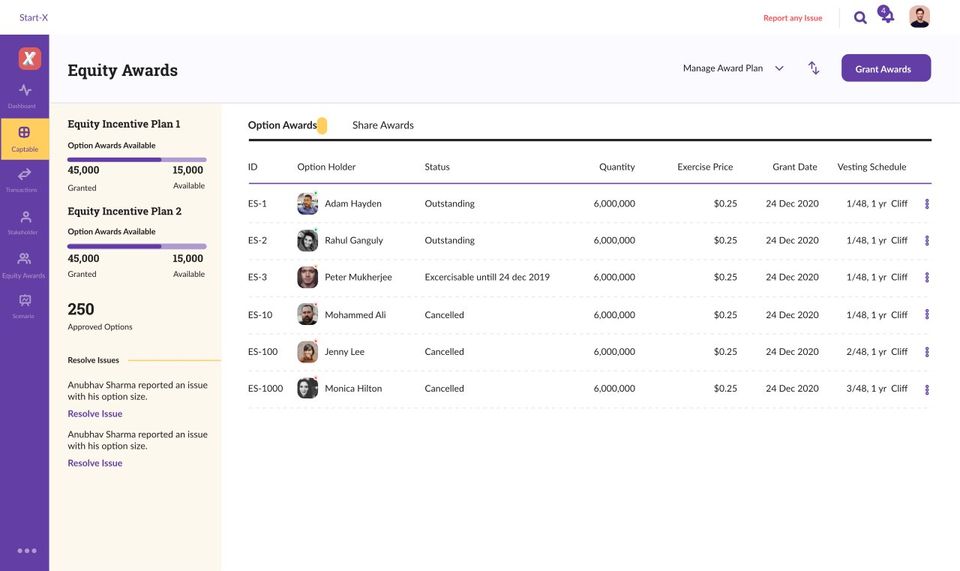The width and height of the screenshot is (960, 571).
Task: Open the Dashboard sidebar icon
Action: point(24,90)
